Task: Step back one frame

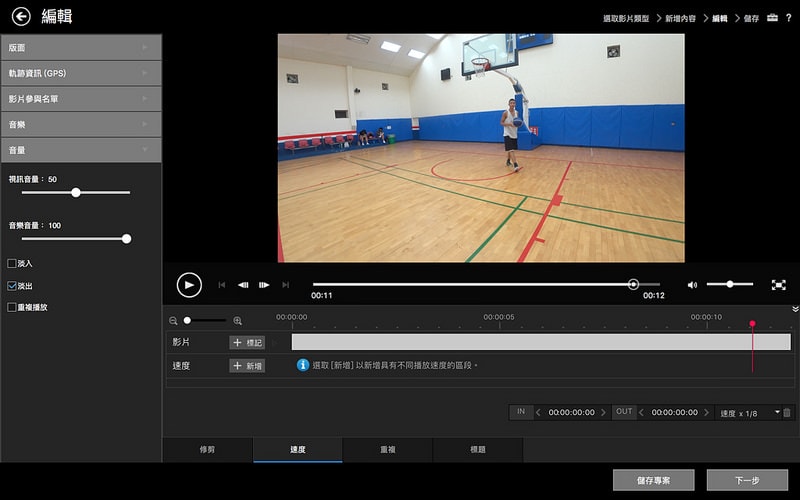Action: [243, 285]
